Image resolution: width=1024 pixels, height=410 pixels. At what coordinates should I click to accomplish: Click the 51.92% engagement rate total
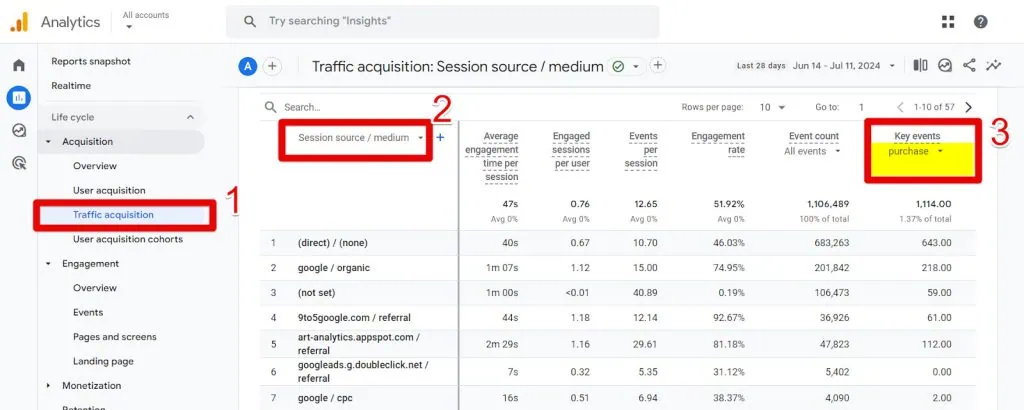(x=729, y=204)
